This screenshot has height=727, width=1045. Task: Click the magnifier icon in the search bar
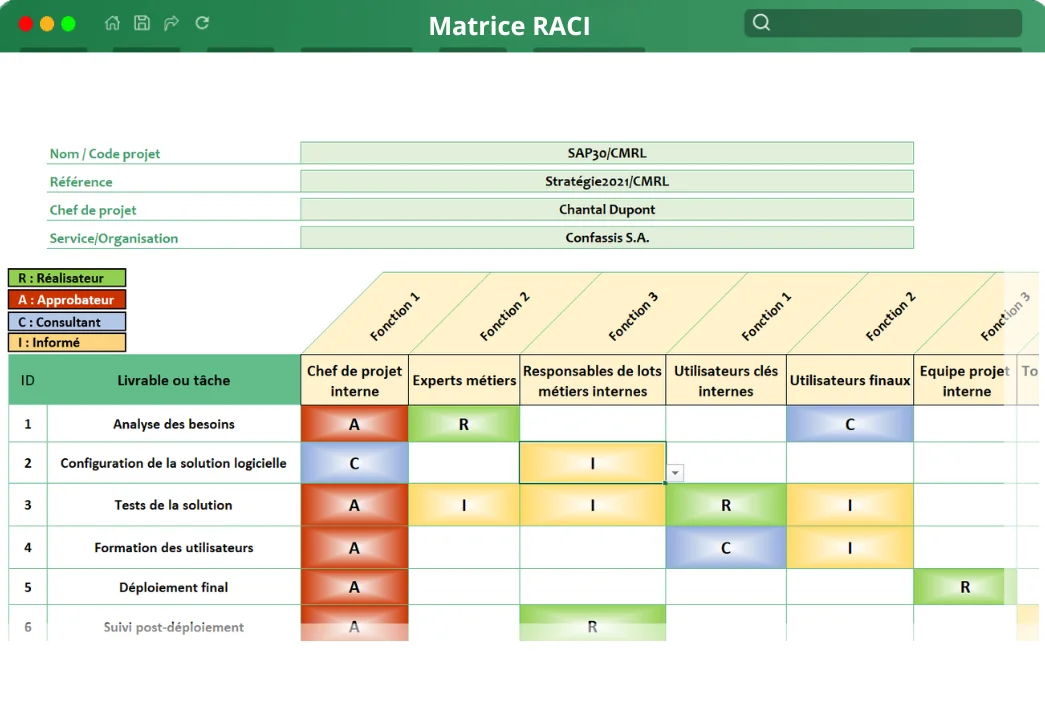(761, 21)
